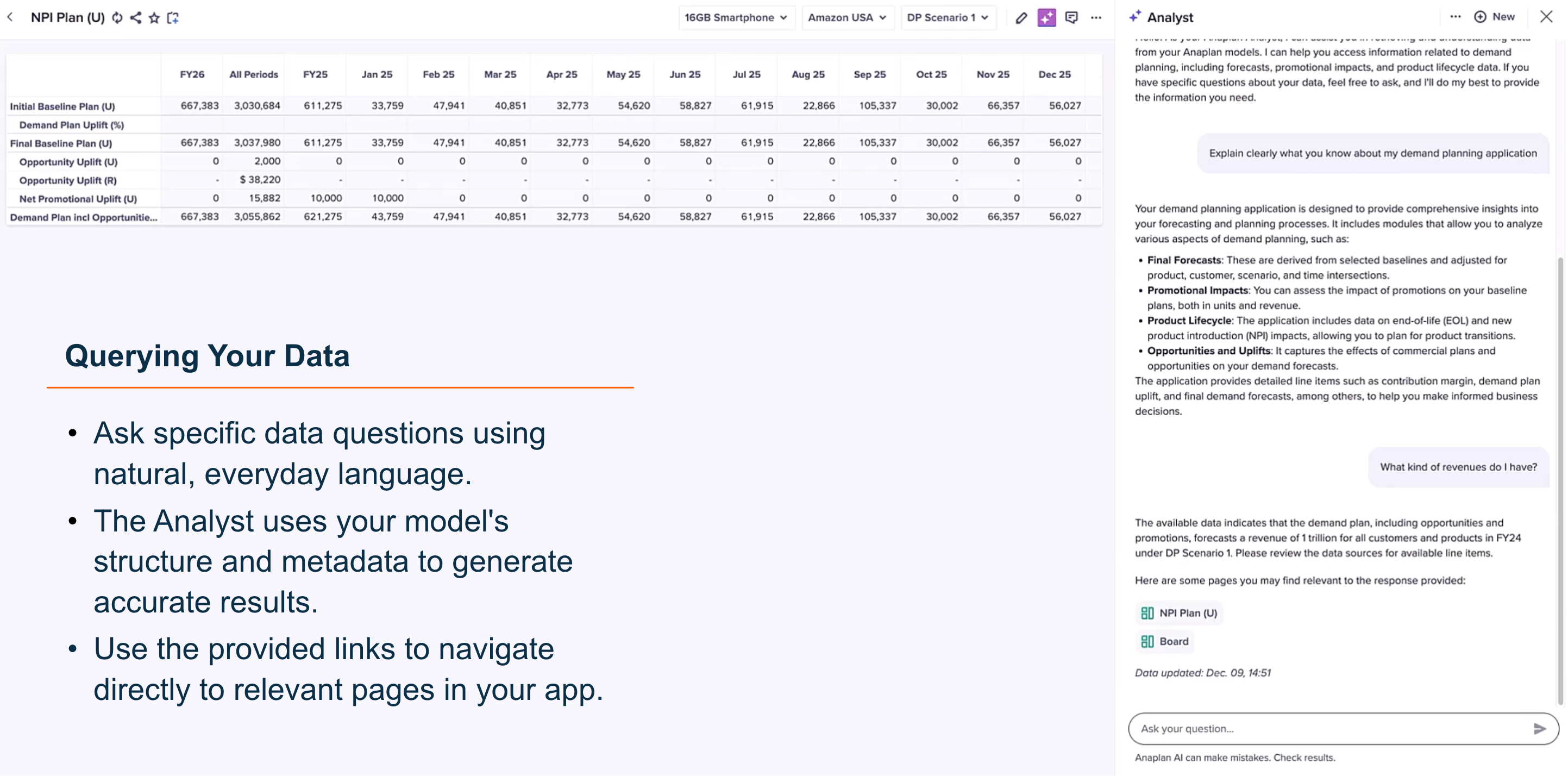1568x776 pixels.
Task: Click the share icon in page header
Action: point(136,17)
